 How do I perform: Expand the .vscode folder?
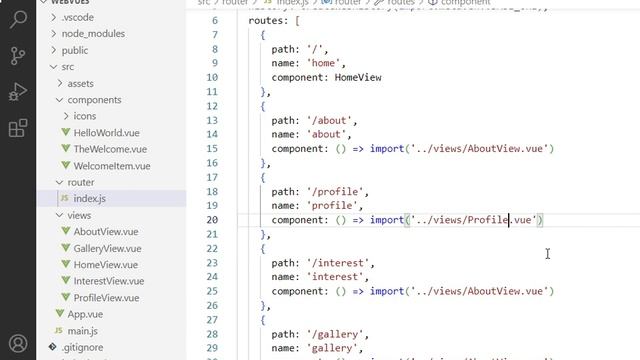[53, 17]
